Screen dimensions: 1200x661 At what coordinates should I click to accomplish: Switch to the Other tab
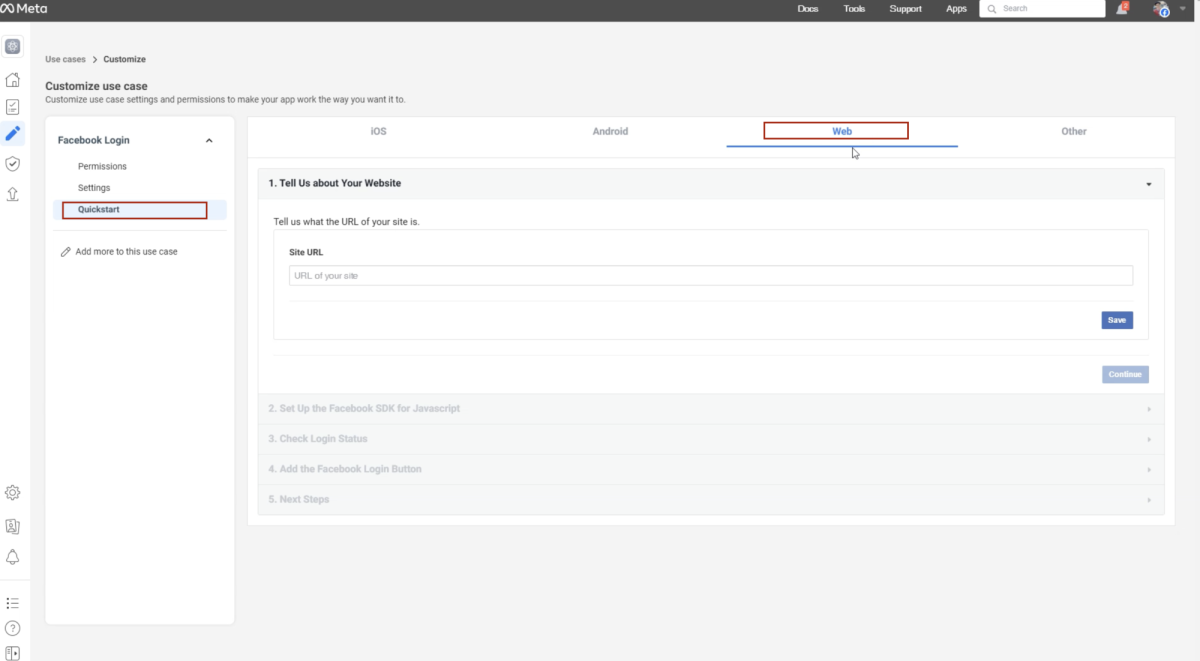pyautogui.click(x=1074, y=131)
